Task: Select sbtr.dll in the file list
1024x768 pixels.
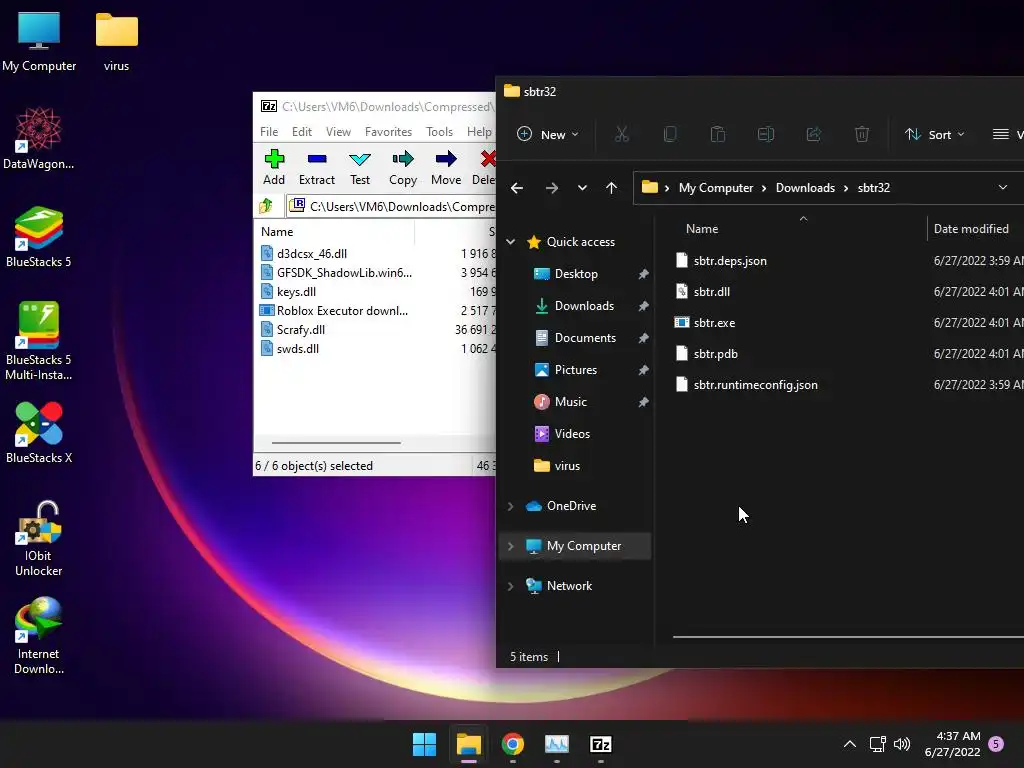Action: point(712,292)
